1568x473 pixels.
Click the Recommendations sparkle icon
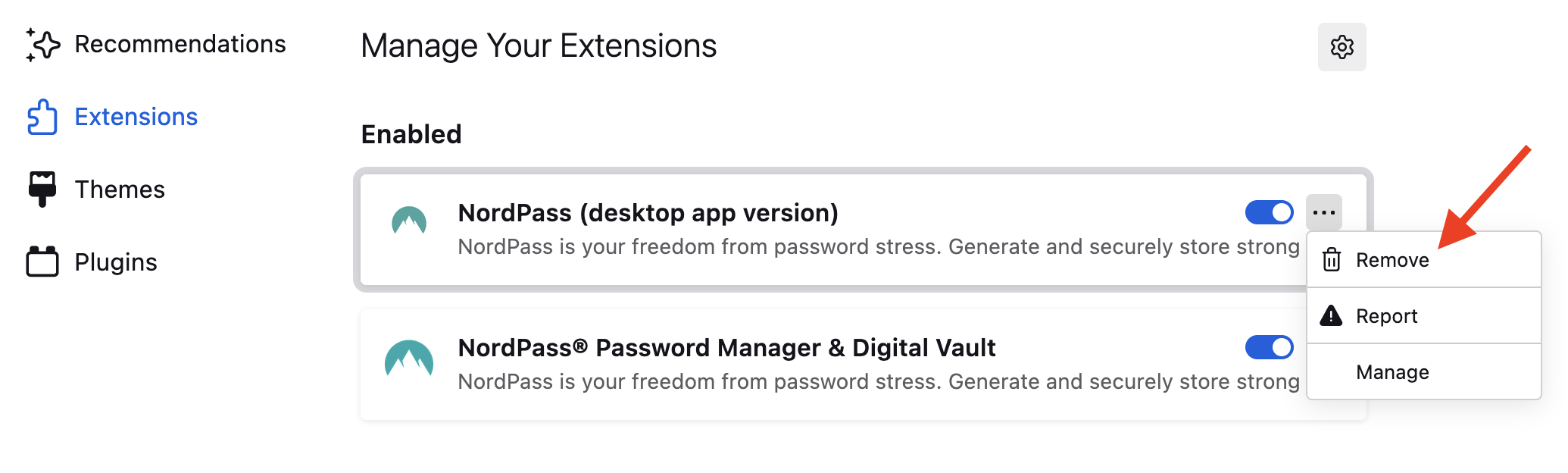(42, 45)
